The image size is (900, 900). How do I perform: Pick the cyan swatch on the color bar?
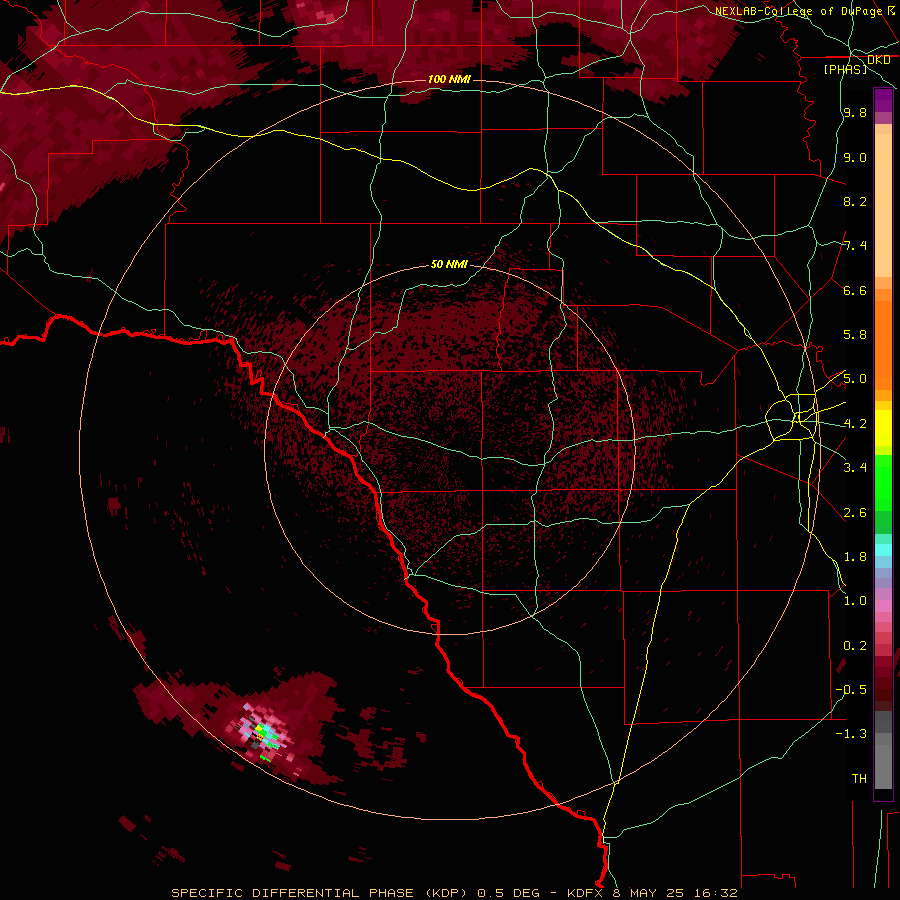tap(883, 550)
